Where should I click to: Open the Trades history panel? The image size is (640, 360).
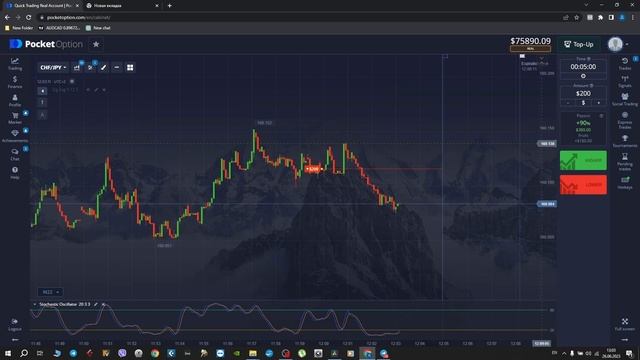[624, 64]
